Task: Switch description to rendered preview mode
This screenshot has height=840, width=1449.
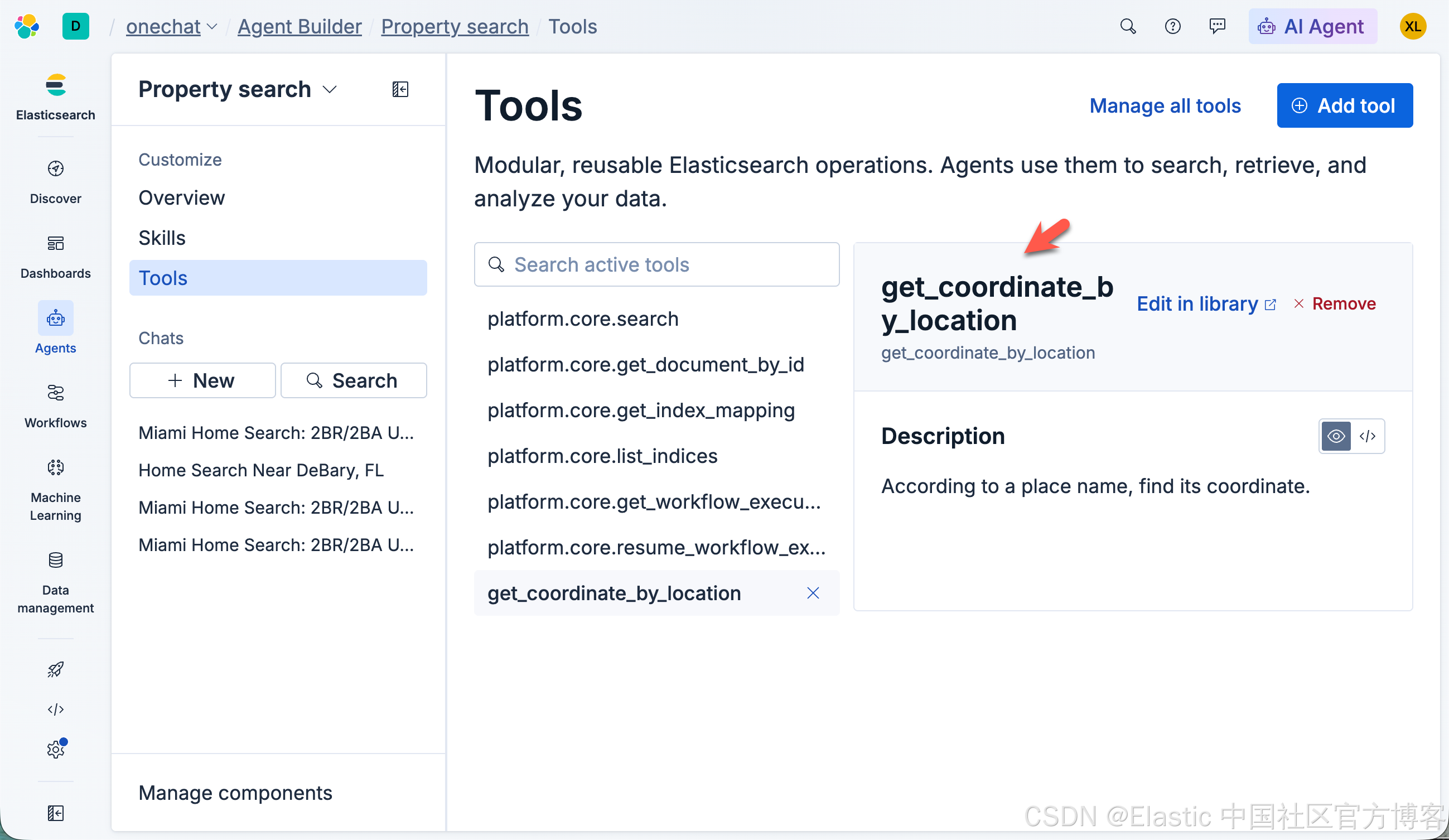Action: [1336, 436]
